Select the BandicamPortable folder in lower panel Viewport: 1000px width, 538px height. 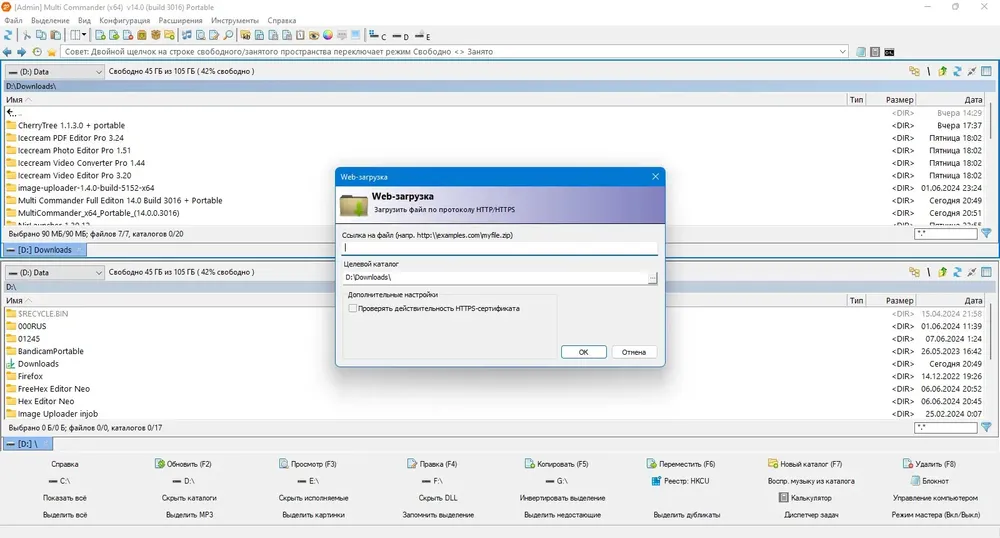point(50,351)
